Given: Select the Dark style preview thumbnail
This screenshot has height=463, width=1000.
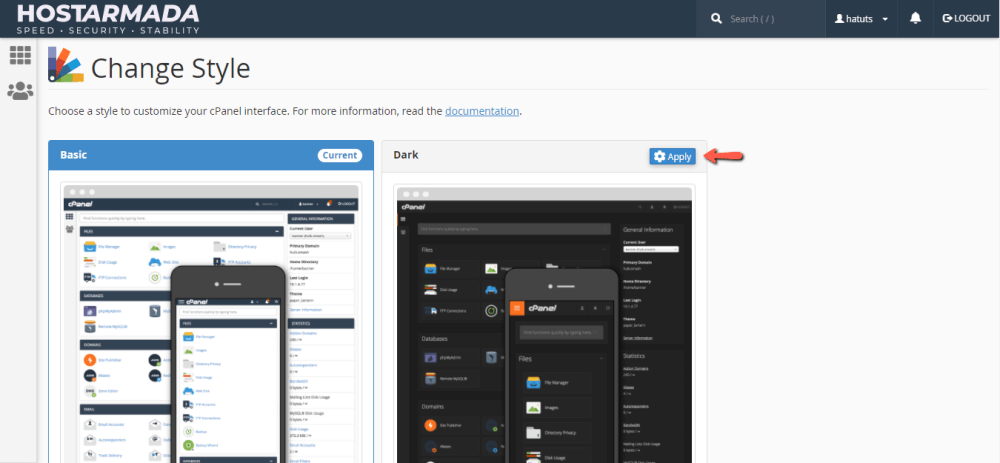Looking at the screenshot, I should pos(544,324).
